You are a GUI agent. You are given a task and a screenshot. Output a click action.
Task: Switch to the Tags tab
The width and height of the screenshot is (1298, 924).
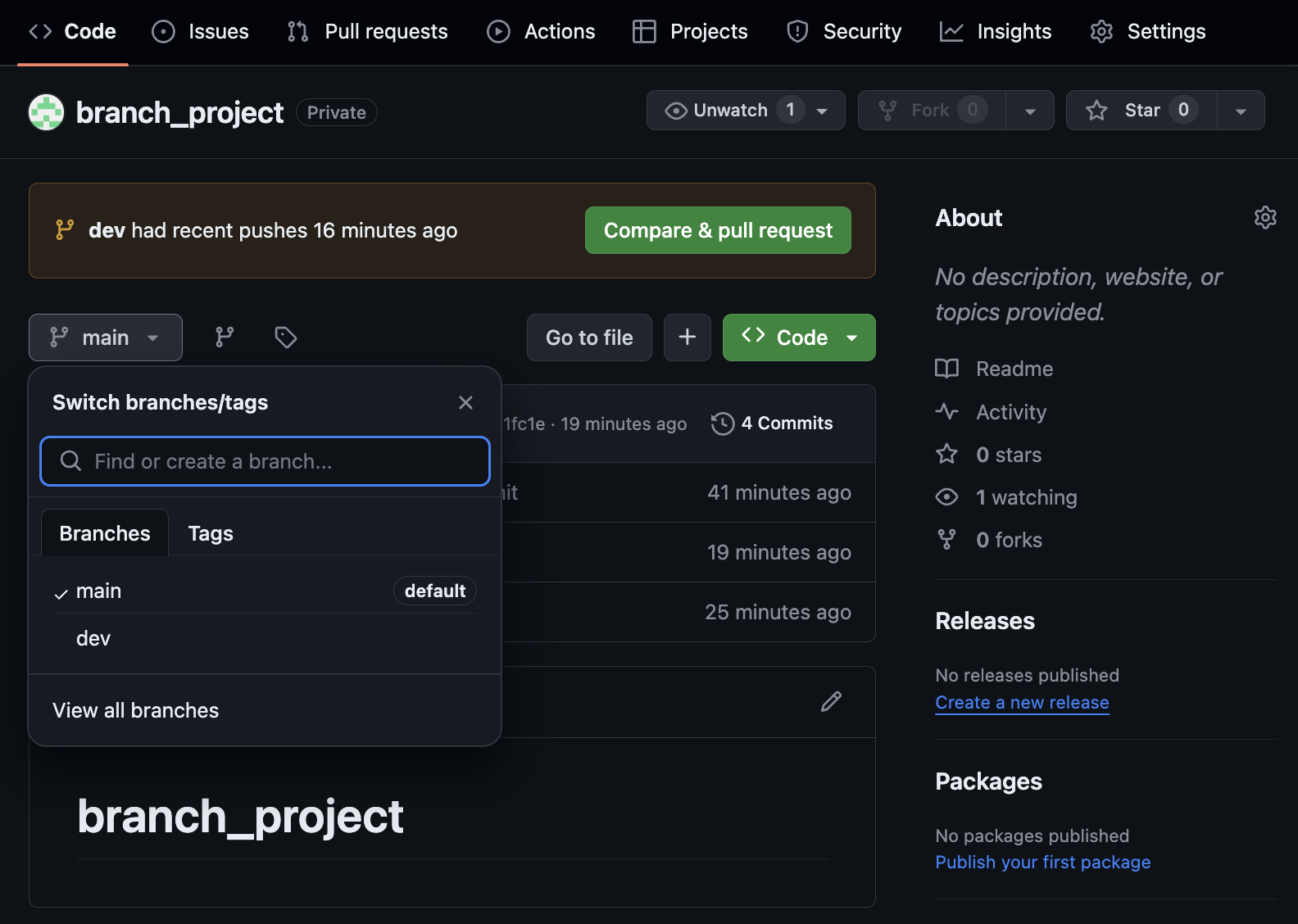[211, 533]
